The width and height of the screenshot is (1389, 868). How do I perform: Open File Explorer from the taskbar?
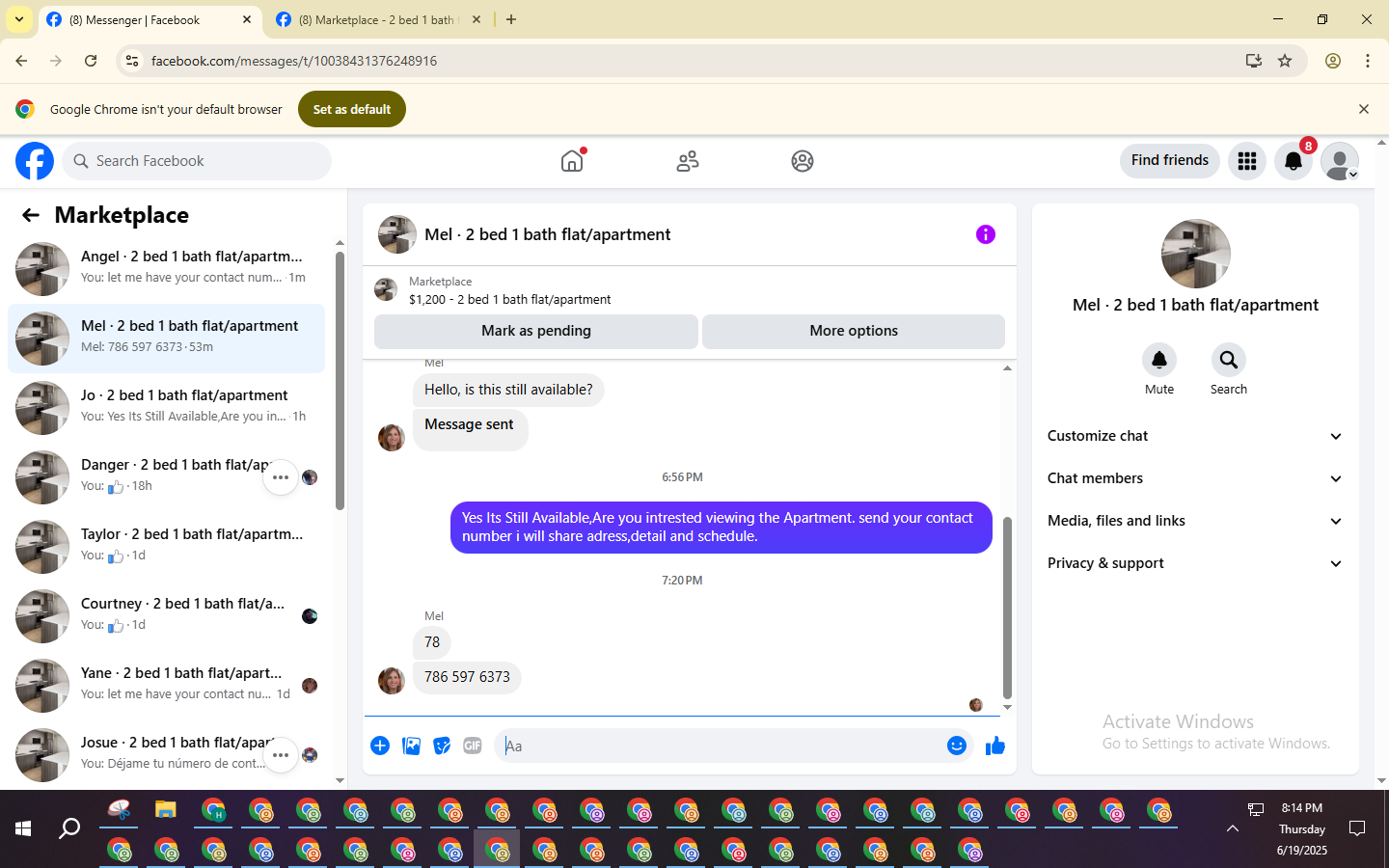pos(166,810)
